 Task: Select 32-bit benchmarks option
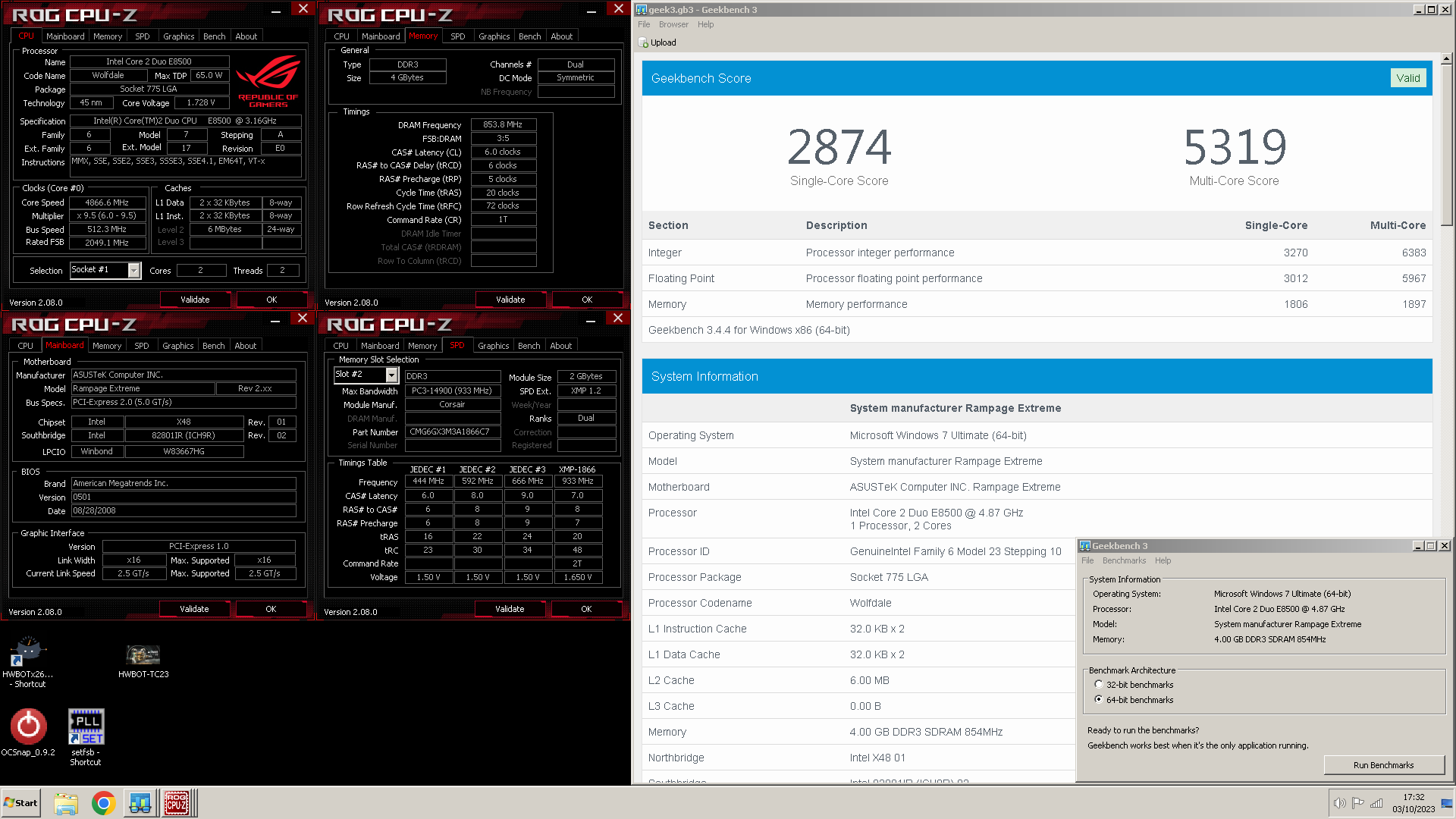tap(1098, 684)
